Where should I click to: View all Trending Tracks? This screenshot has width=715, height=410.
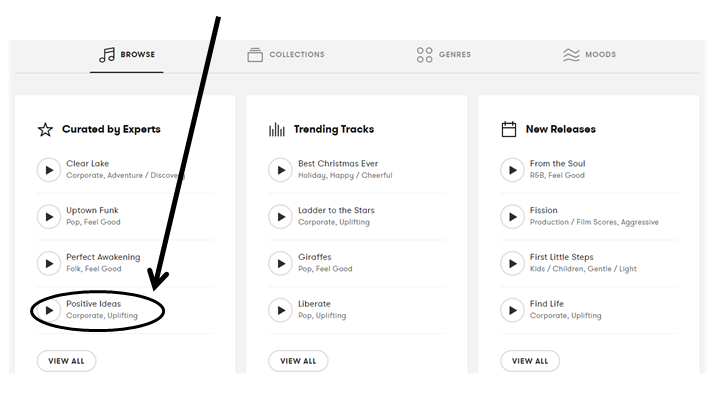click(x=298, y=361)
